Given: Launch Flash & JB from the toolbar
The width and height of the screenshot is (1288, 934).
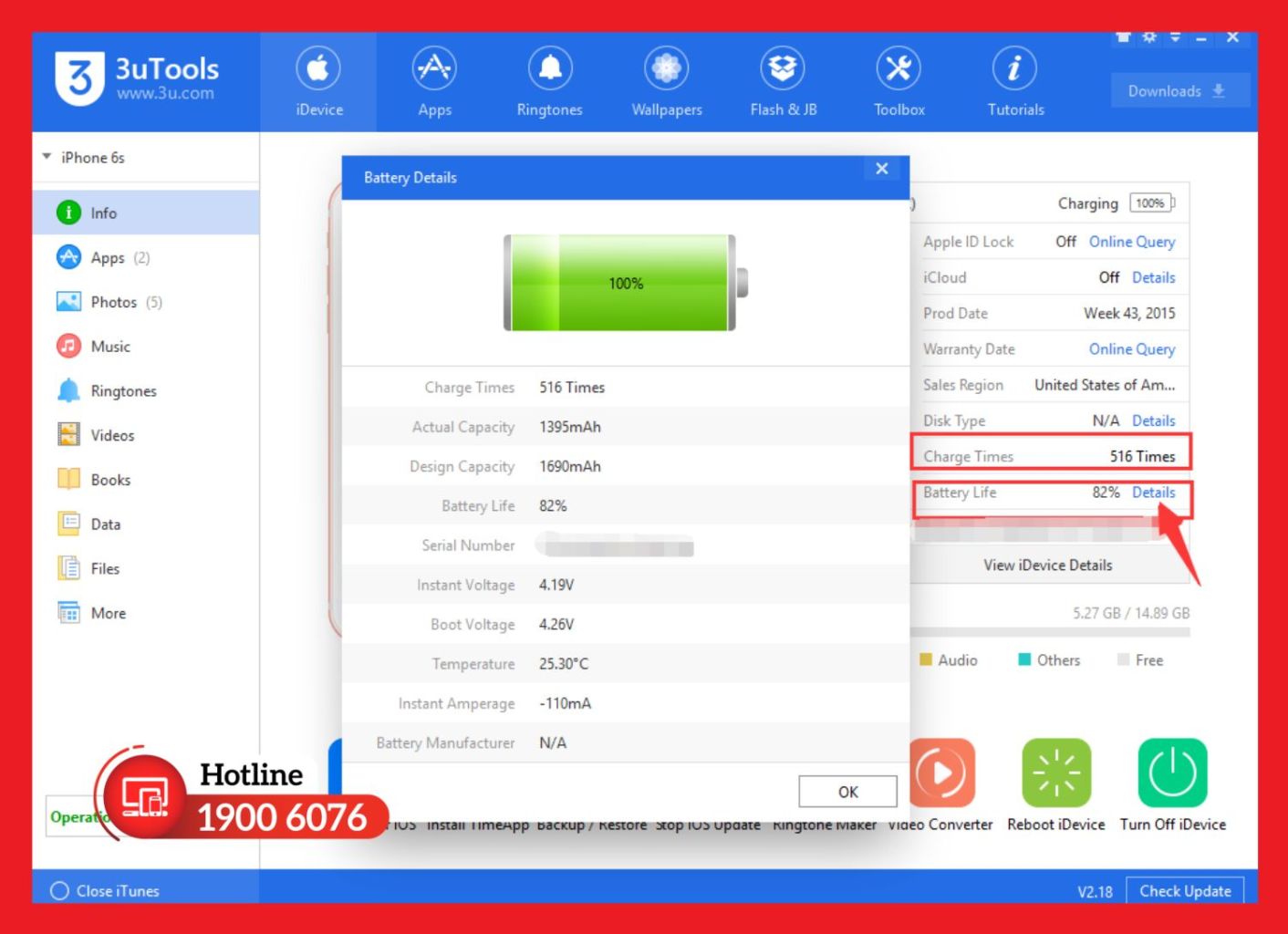Looking at the screenshot, I should 782,82.
